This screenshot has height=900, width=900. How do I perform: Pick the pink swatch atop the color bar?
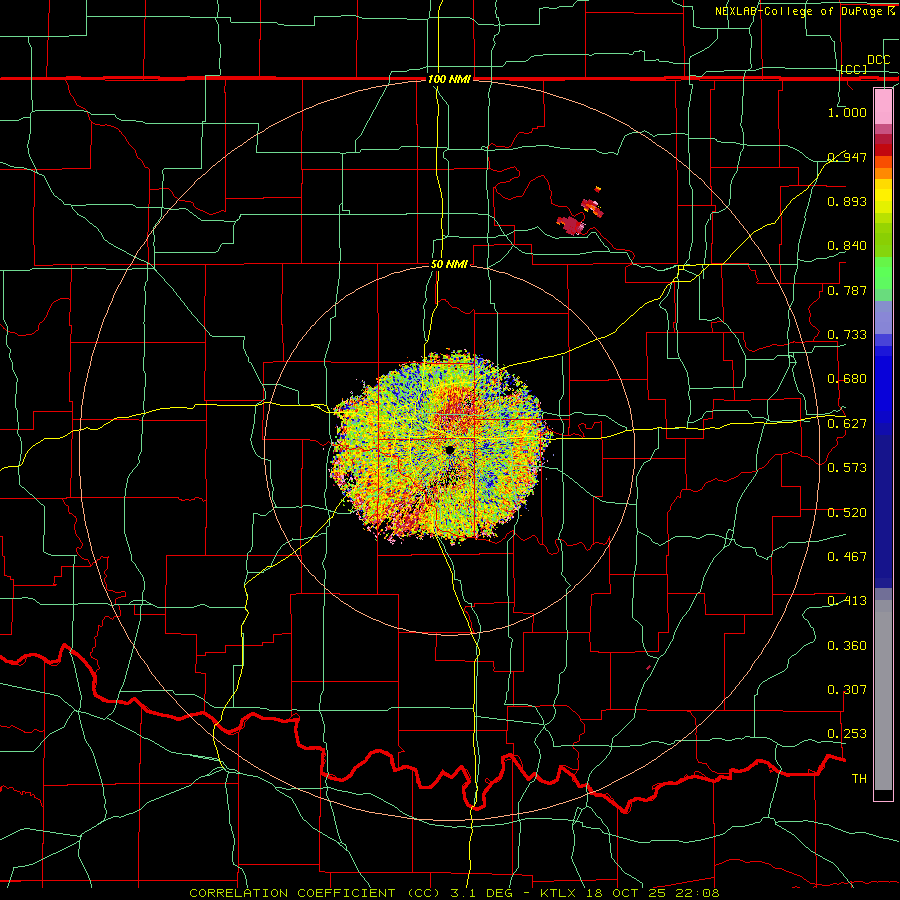(x=883, y=107)
